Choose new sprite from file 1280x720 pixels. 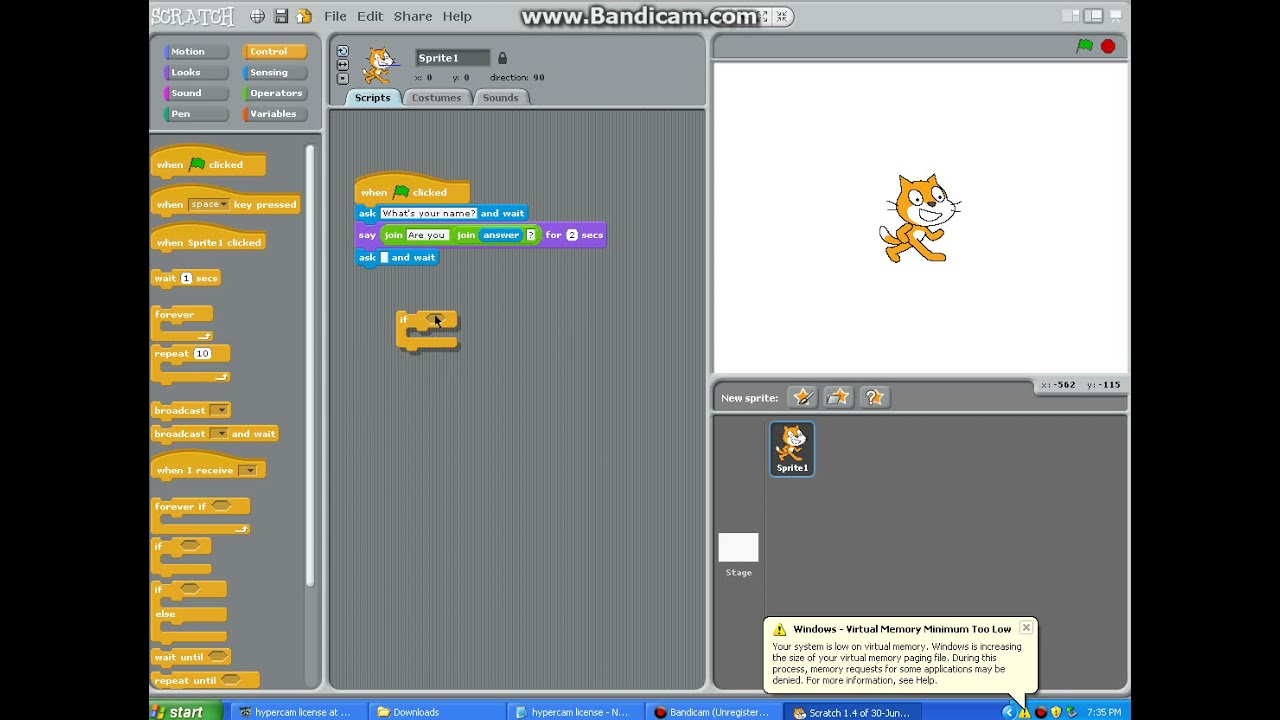click(838, 397)
